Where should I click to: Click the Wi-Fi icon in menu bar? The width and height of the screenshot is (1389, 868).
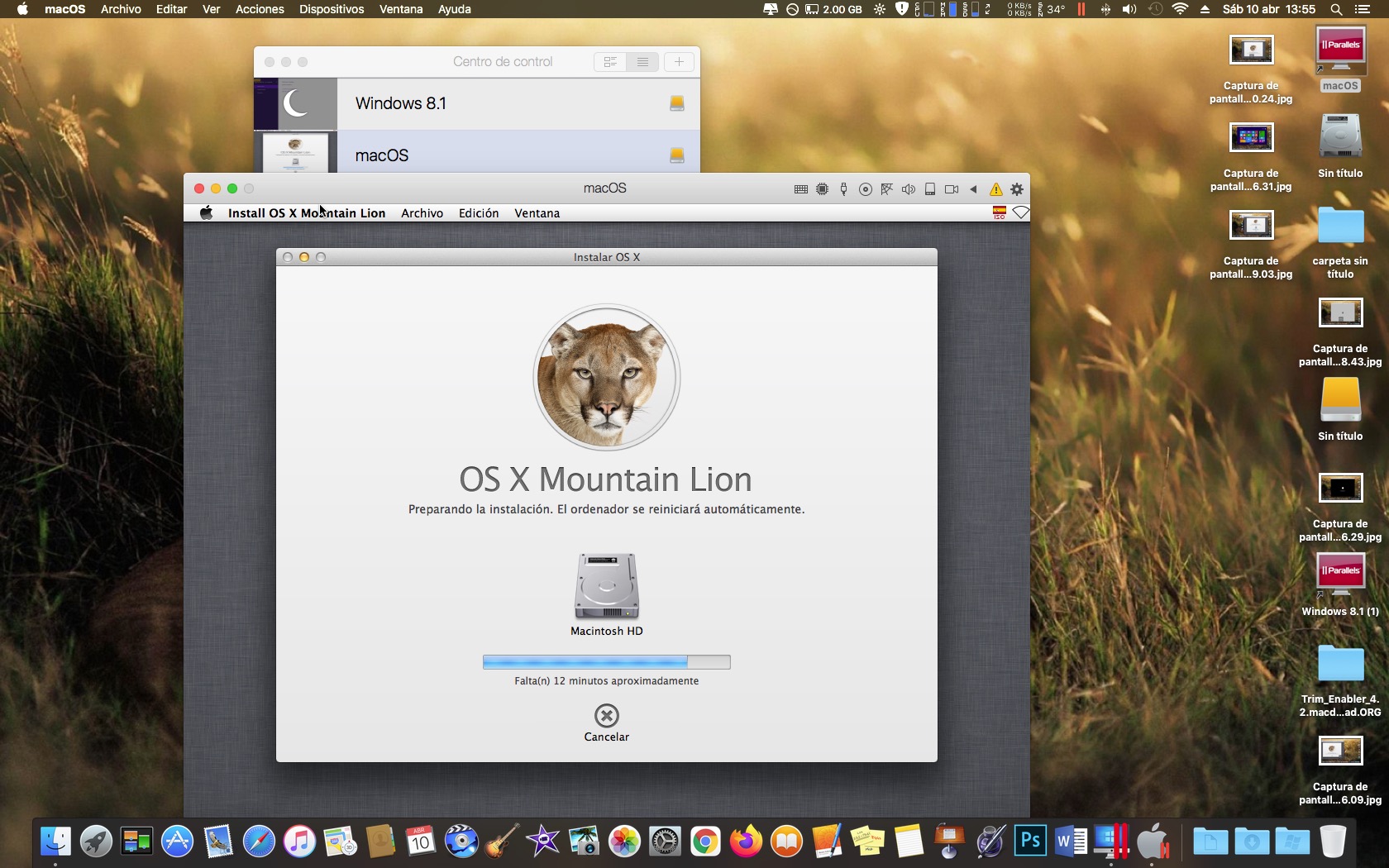1180,9
